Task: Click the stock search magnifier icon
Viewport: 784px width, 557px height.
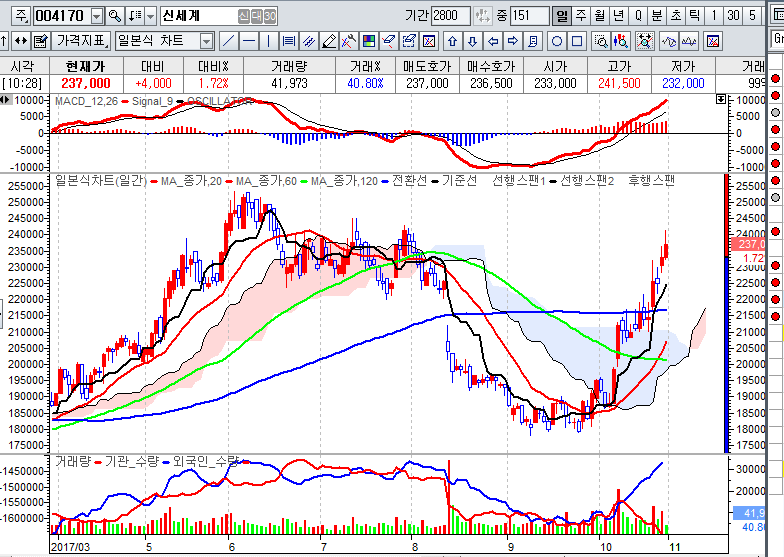Action: tap(115, 16)
